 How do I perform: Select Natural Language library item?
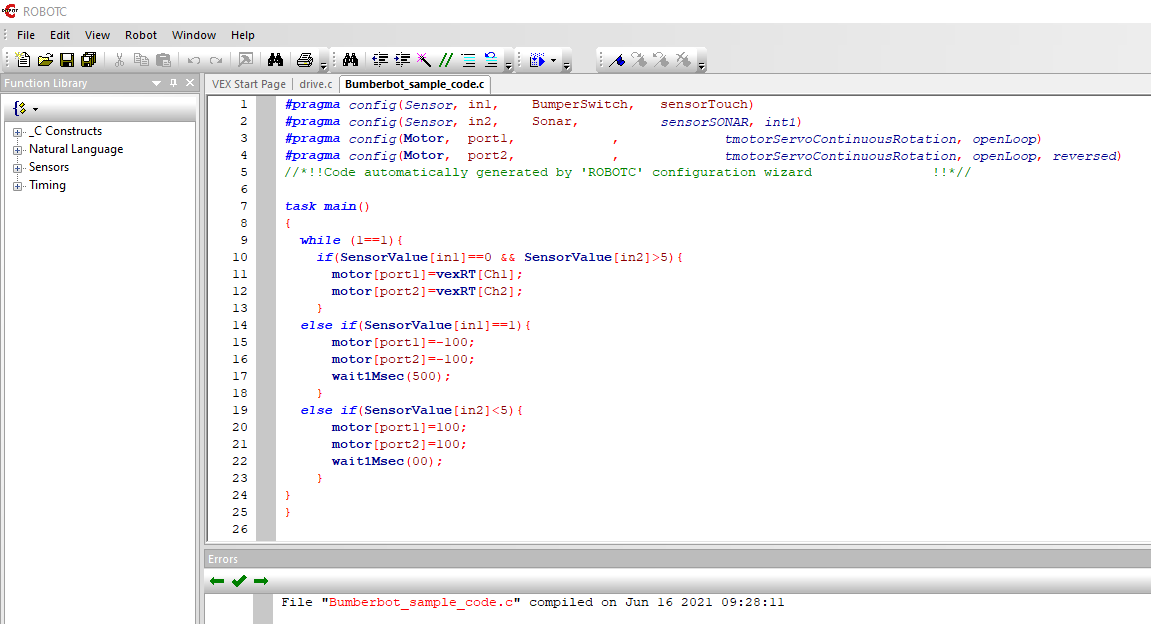(76, 149)
